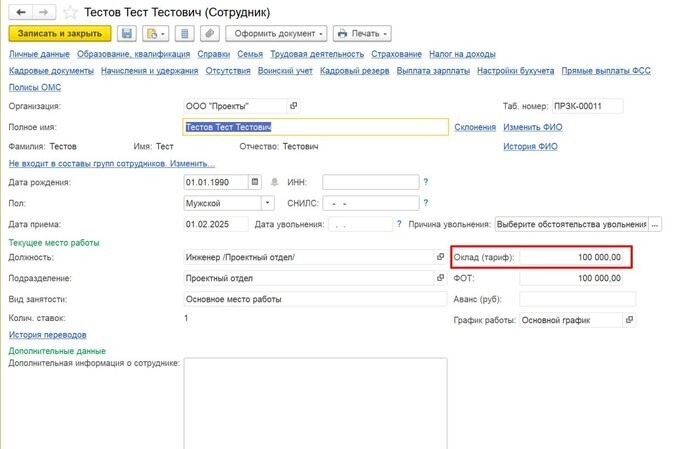Expand the Пол dropdown list
Screen dimensions: 700x449
click(x=267, y=203)
